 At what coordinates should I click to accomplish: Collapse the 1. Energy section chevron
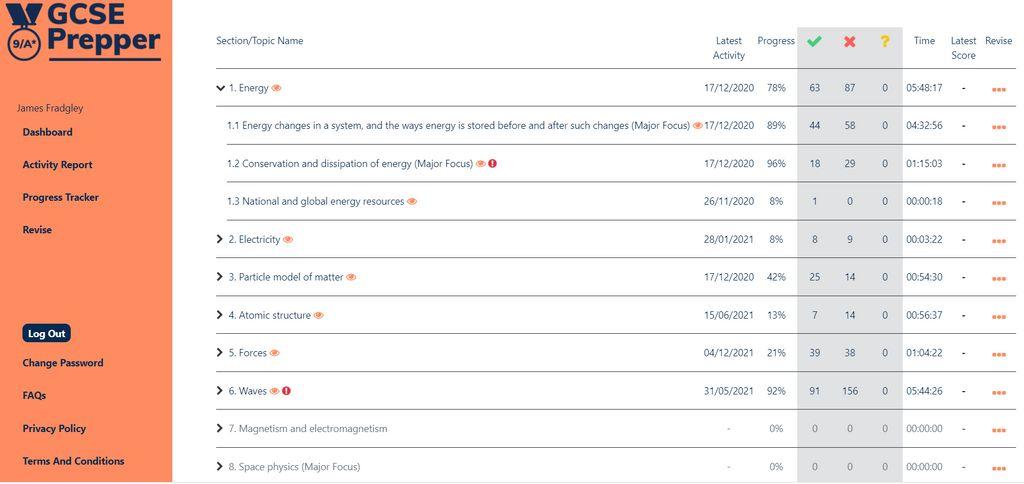pyautogui.click(x=220, y=88)
